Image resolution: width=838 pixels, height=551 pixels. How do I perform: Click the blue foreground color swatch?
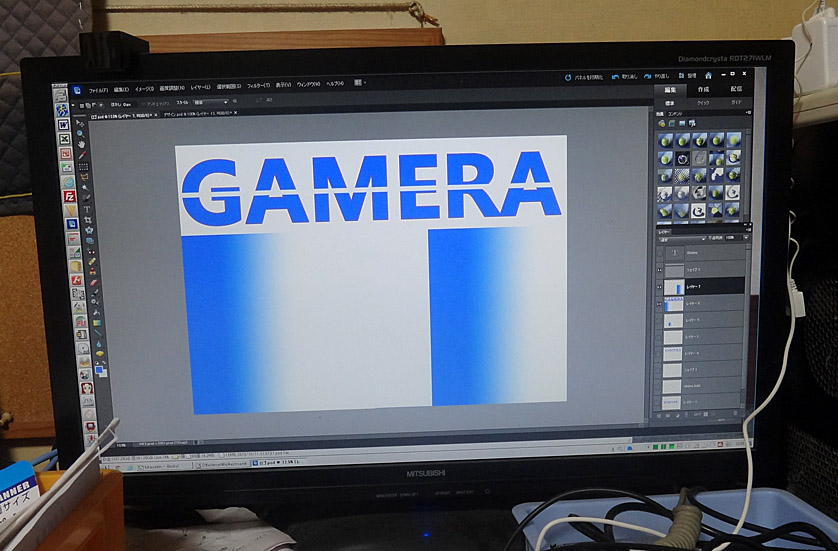98,367
